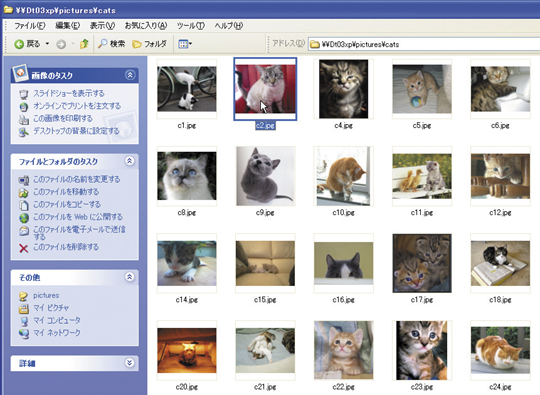
Task: Open the ヘルプ(H) menu
Action: coord(229,25)
